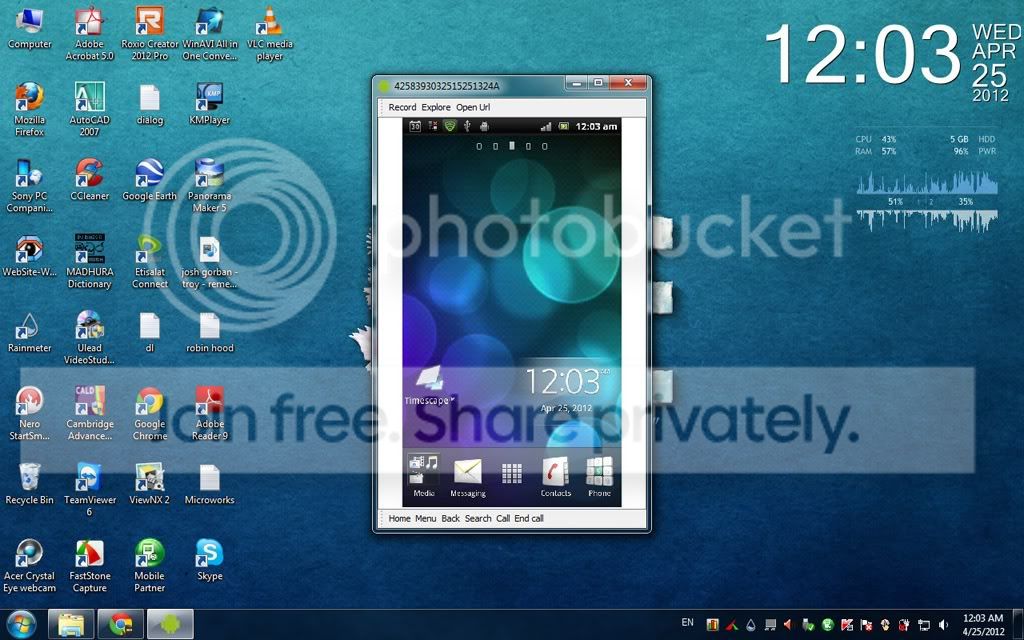Screen dimensions: 1024x640
Task: Select the CCleaner desktop shortcut
Action: pyautogui.click(x=89, y=180)
